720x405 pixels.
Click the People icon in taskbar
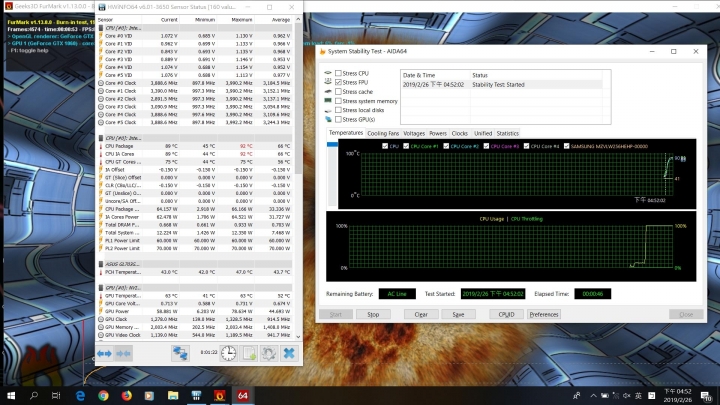coord(577,395)
